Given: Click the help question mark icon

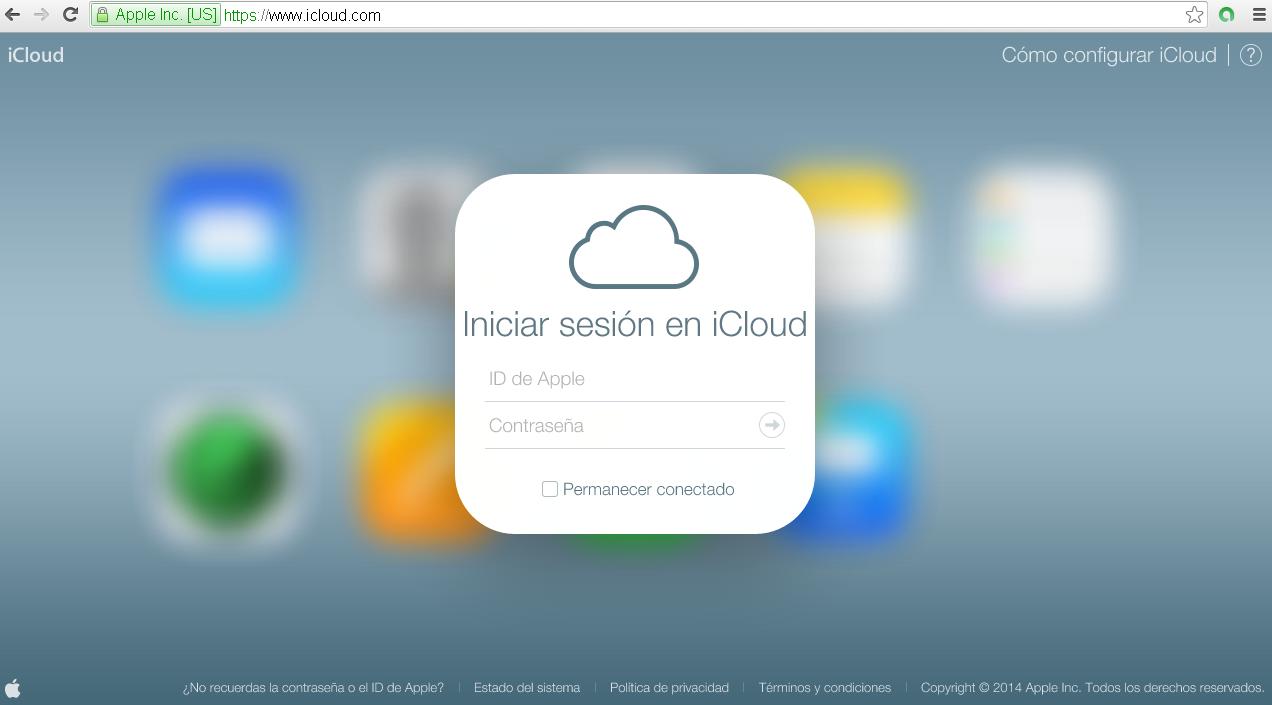Looking at the screenshot, I should [1250, 55].
